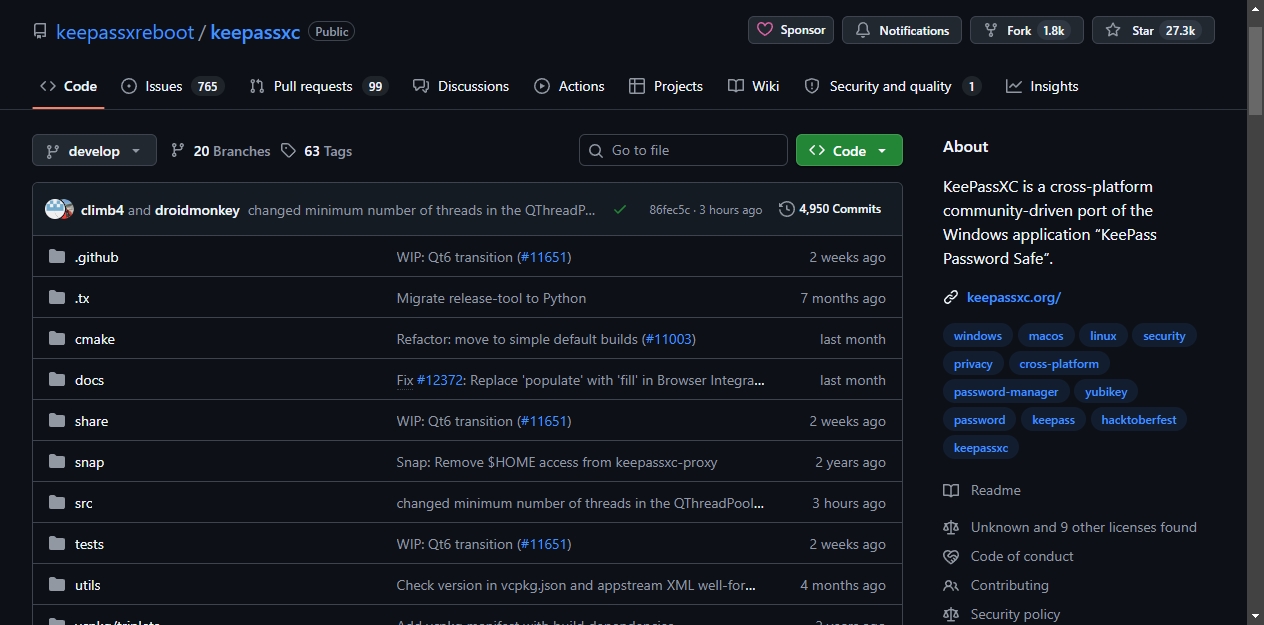Click the .github folder icon

point(57,257)
